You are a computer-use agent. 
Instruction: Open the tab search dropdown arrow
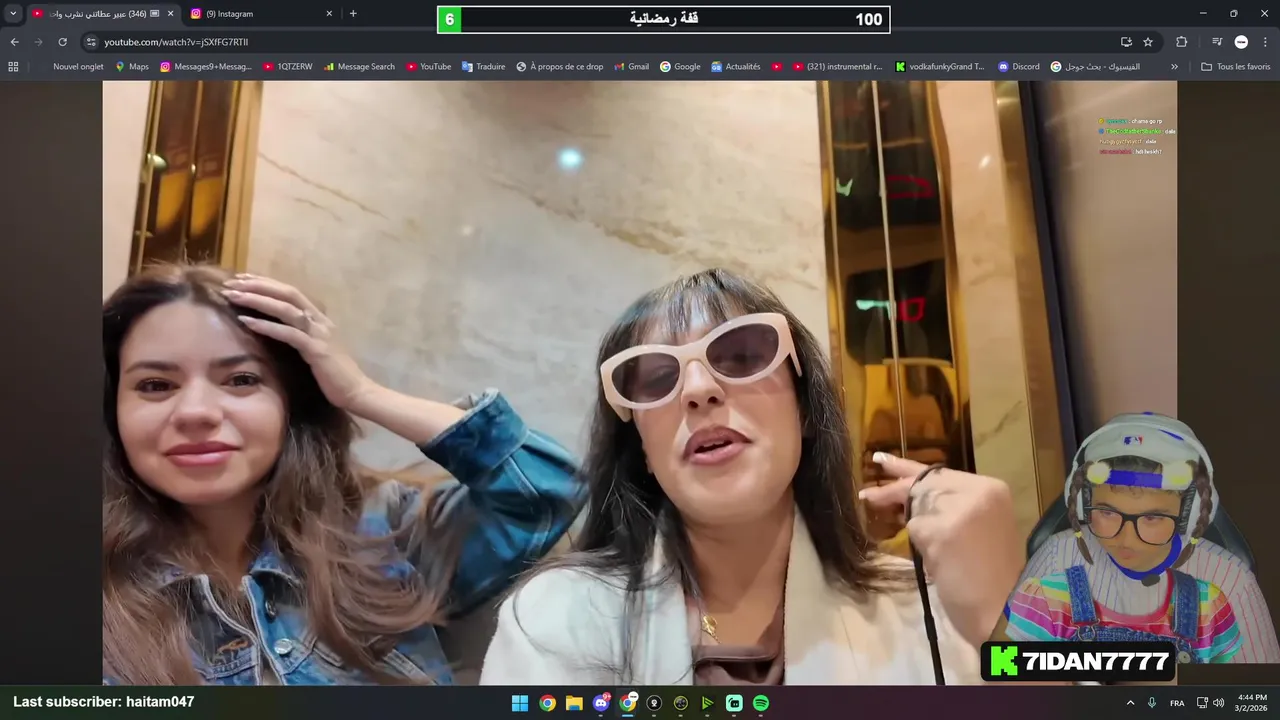pyautogui.click(x=13, y=14)
